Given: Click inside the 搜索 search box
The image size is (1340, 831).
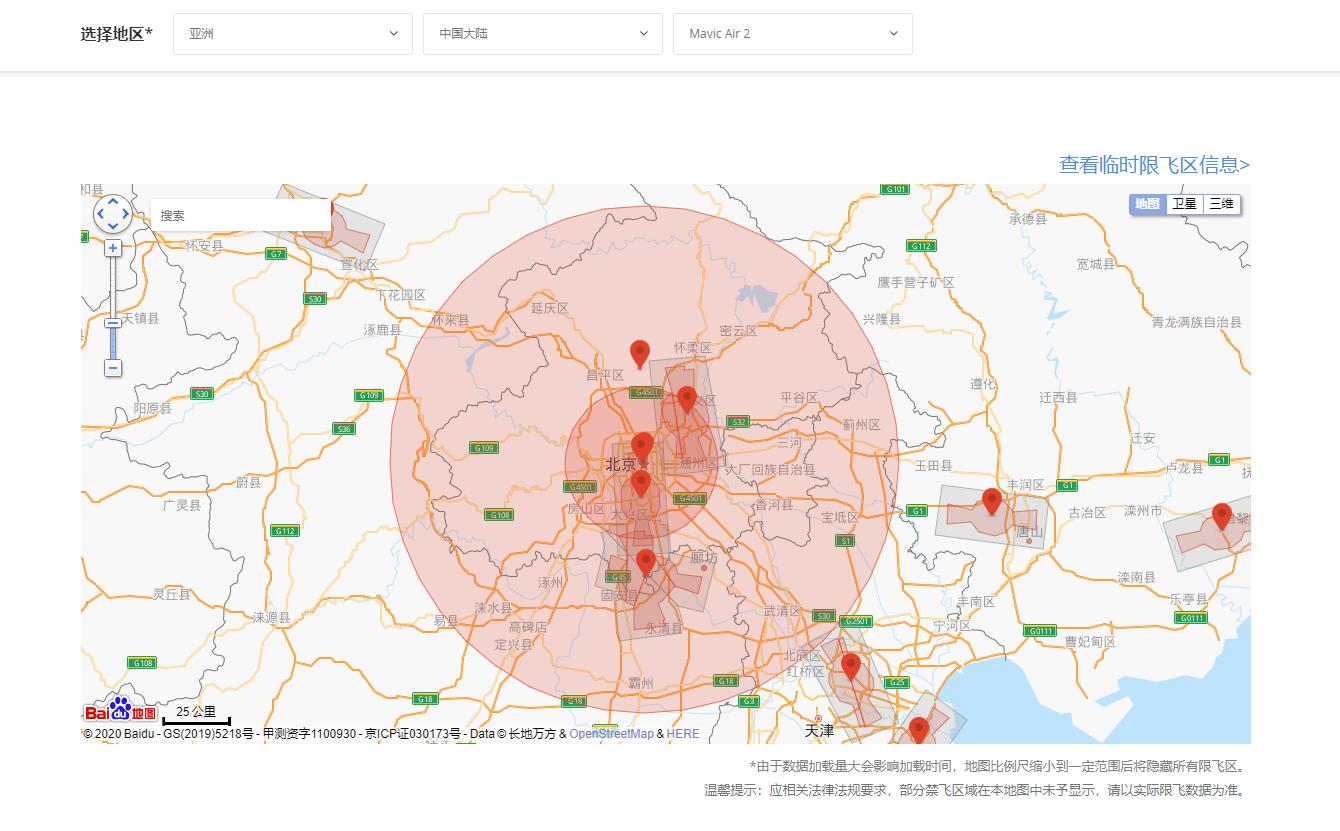Looking at the screenshot, I should pos(240,215).
